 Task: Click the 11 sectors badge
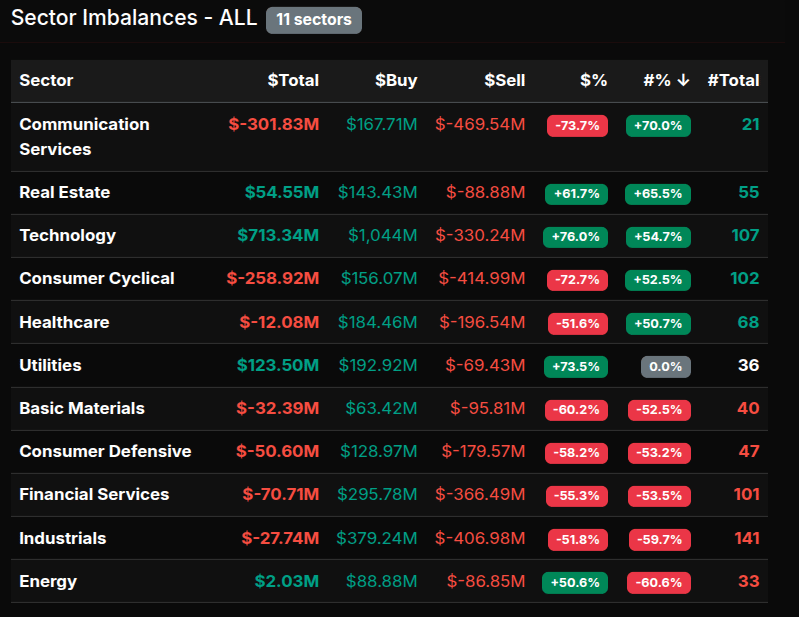313,20
